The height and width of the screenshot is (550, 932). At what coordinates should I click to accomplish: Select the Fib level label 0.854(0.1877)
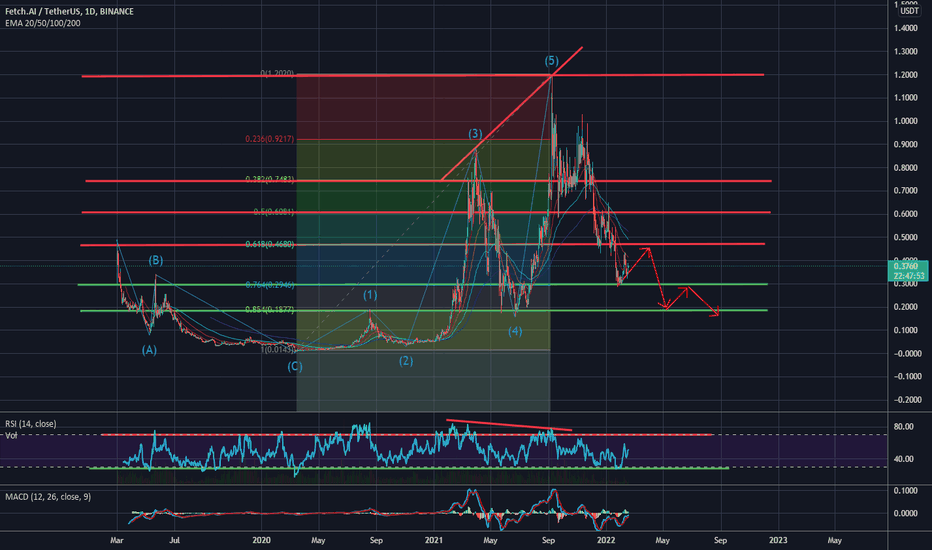pos(269,310)
